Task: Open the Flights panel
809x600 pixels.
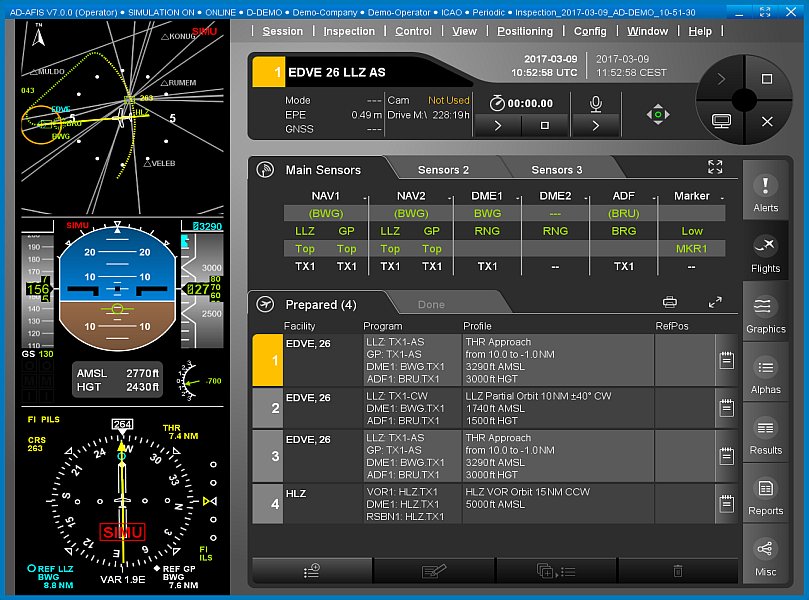Action: click(x=765, y=251)
